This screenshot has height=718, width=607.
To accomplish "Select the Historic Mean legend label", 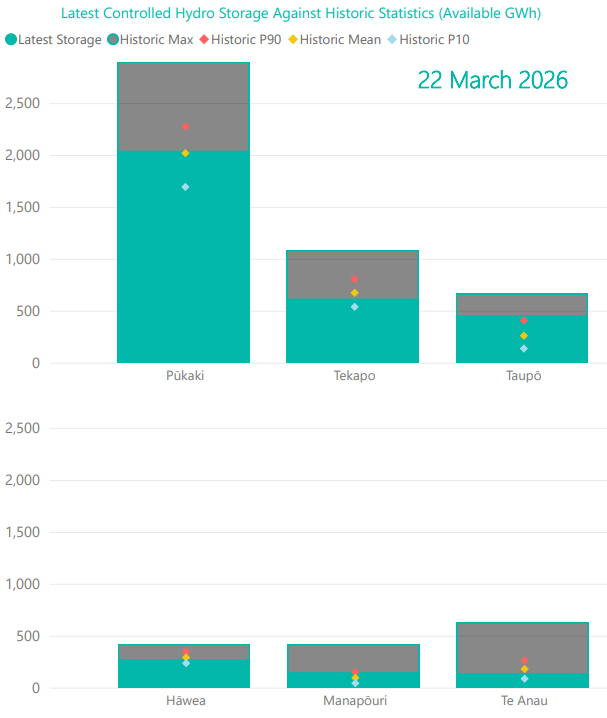I will pos(340,40).
